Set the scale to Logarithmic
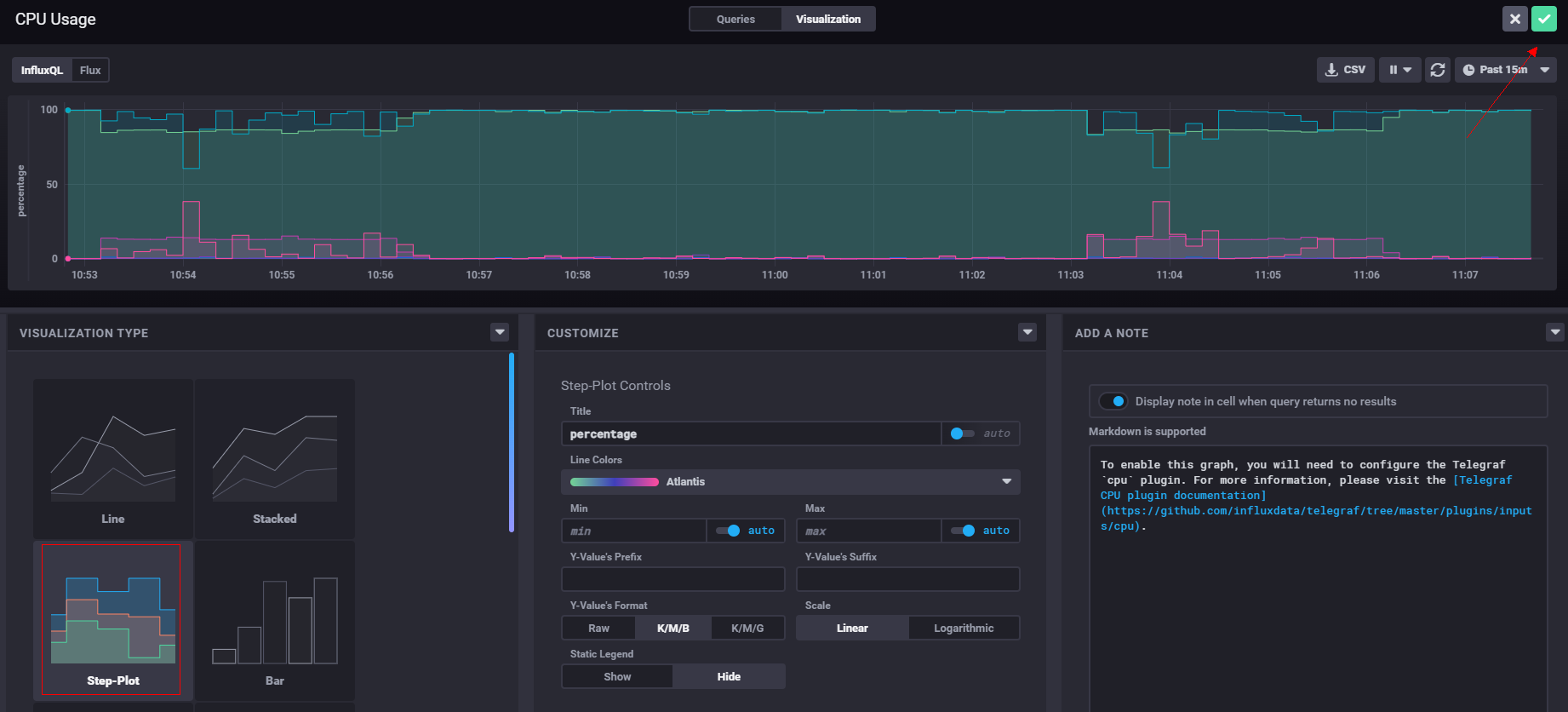 click(x=963, y=628)
